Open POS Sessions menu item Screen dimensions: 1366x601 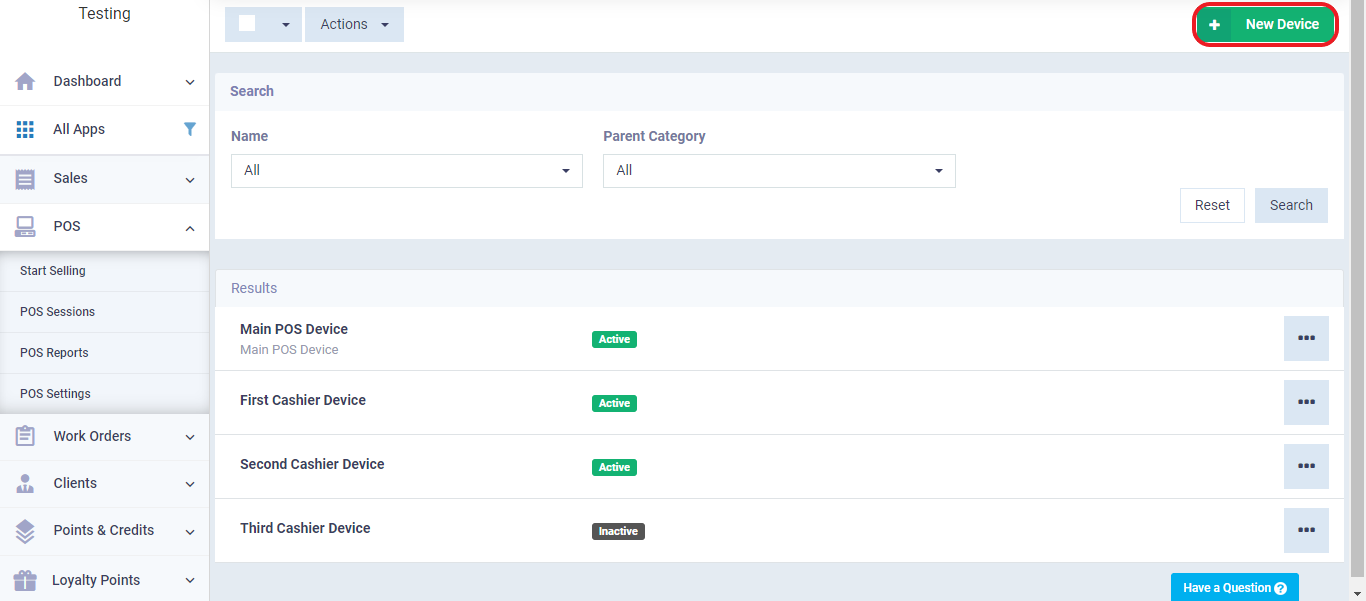click(x=104, y=312)
